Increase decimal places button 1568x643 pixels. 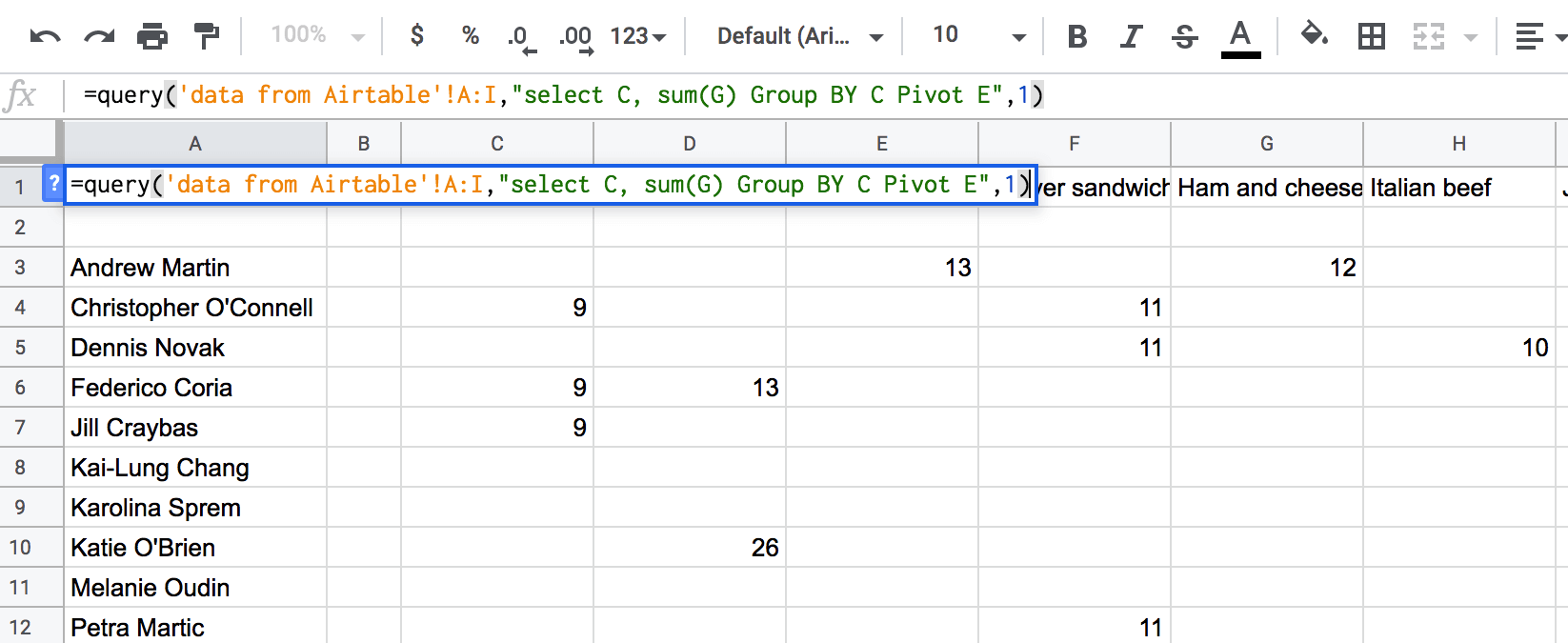tap(574, 37)
